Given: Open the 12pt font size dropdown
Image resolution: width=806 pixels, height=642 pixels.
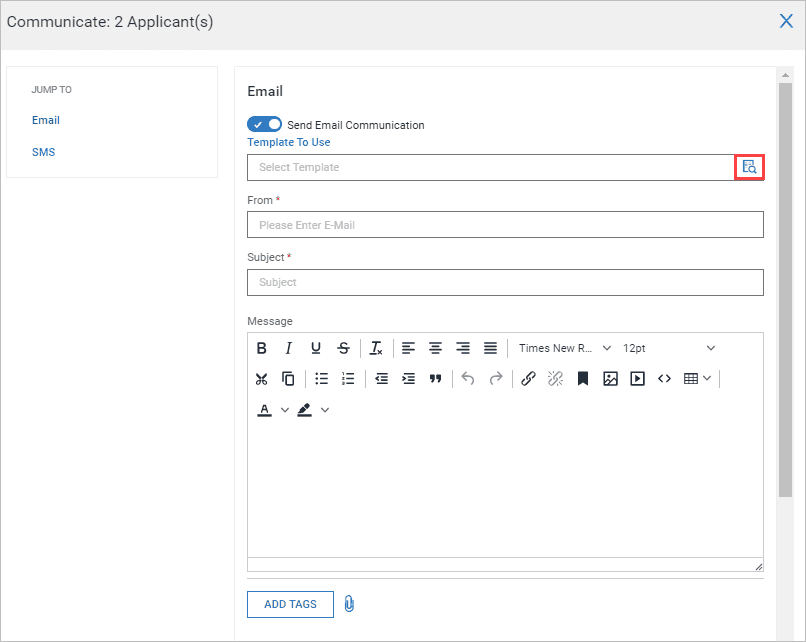Looking at the screenshot, I should tap(668, 348).
